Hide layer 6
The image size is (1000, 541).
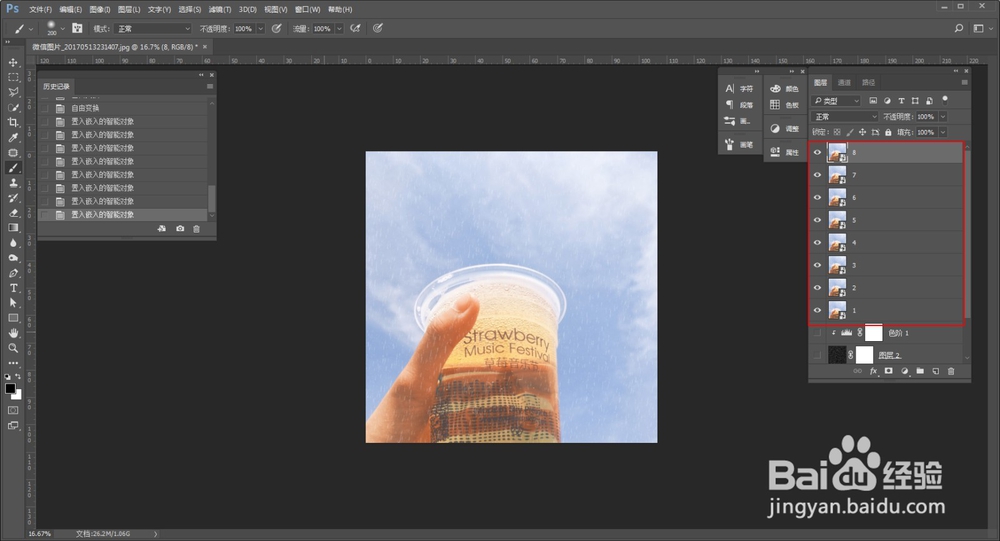tap(817, 197)
